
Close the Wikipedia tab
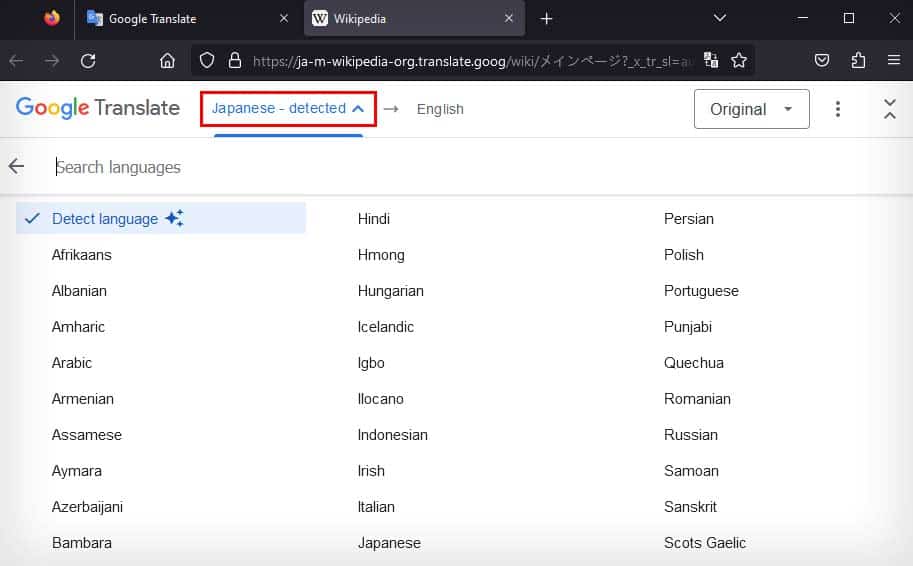[x=508, y=19]
